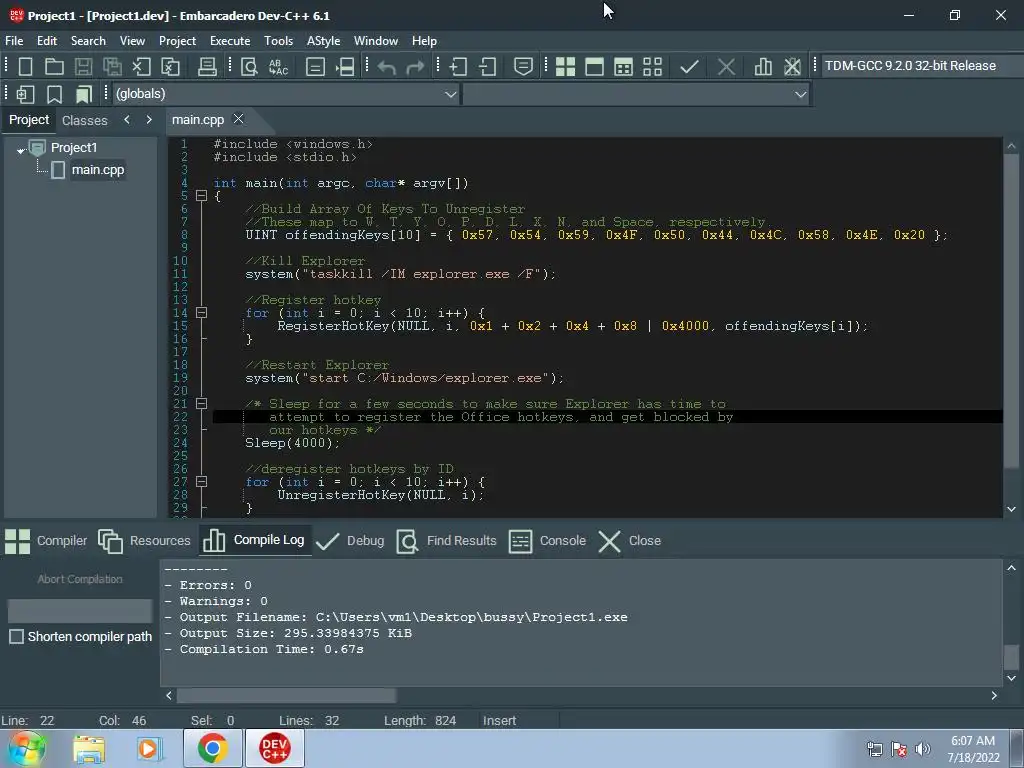This screenshot has width=1024, height=768.
Task: Click the Debug checkmark toolbar icon
Action: click(x=689, y=67)
